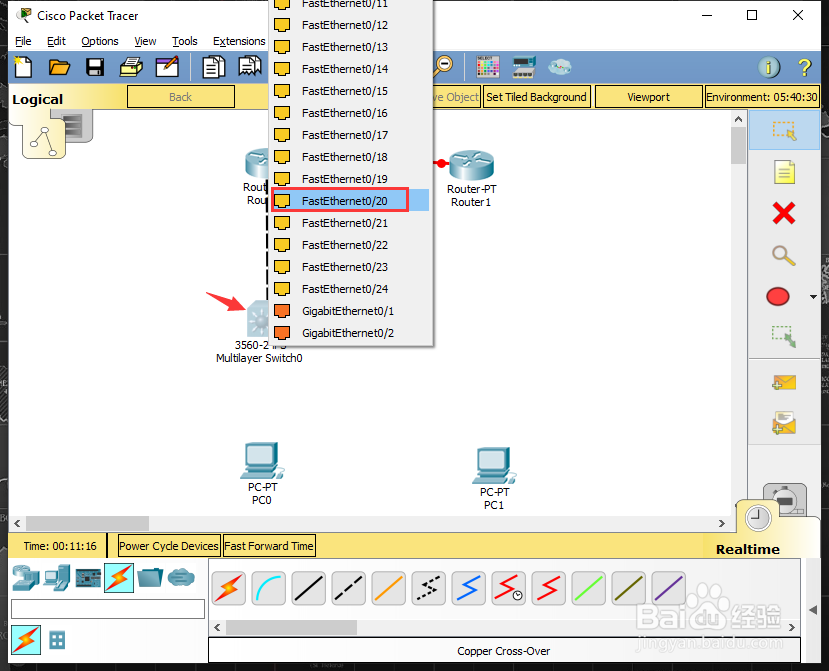Copy selection with the Copy icon
The width and height of the screenshot is (829, 671).
pos(213,67)
